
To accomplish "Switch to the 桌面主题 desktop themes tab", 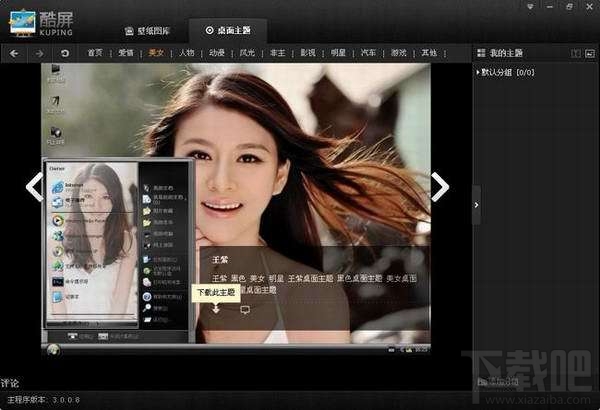I will point(228,30).
